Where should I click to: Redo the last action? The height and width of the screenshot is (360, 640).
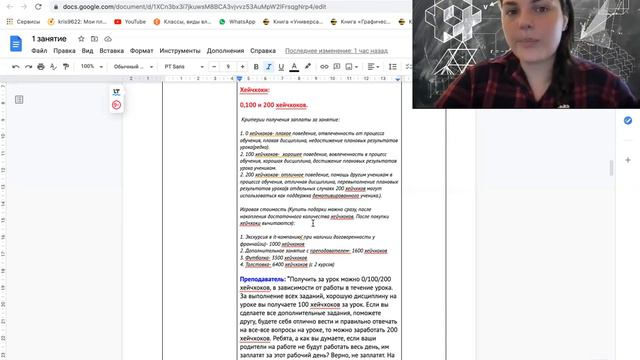click(28, 67)
